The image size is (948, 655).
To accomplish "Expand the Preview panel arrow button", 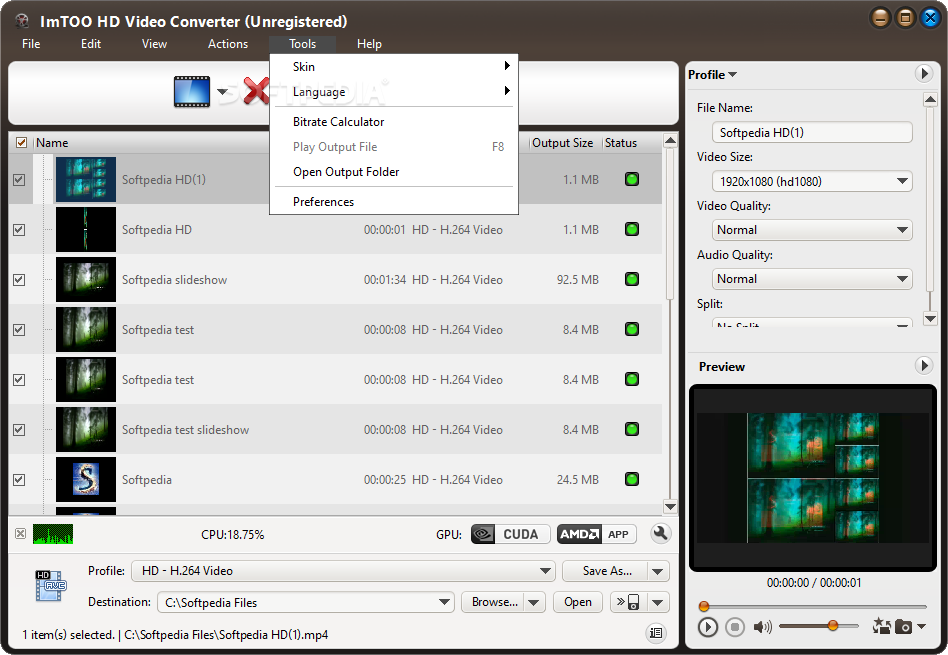I will click(x=923, y=365).
